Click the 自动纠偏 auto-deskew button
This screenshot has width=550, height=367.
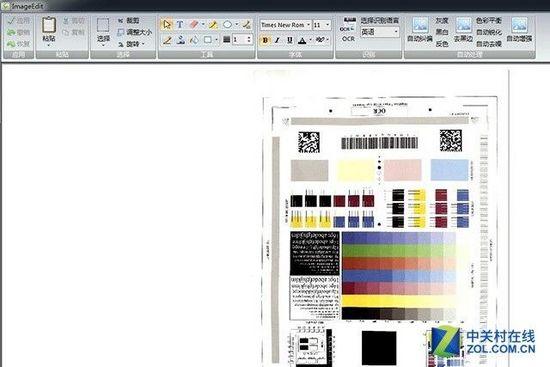click(x=420, y=29)
